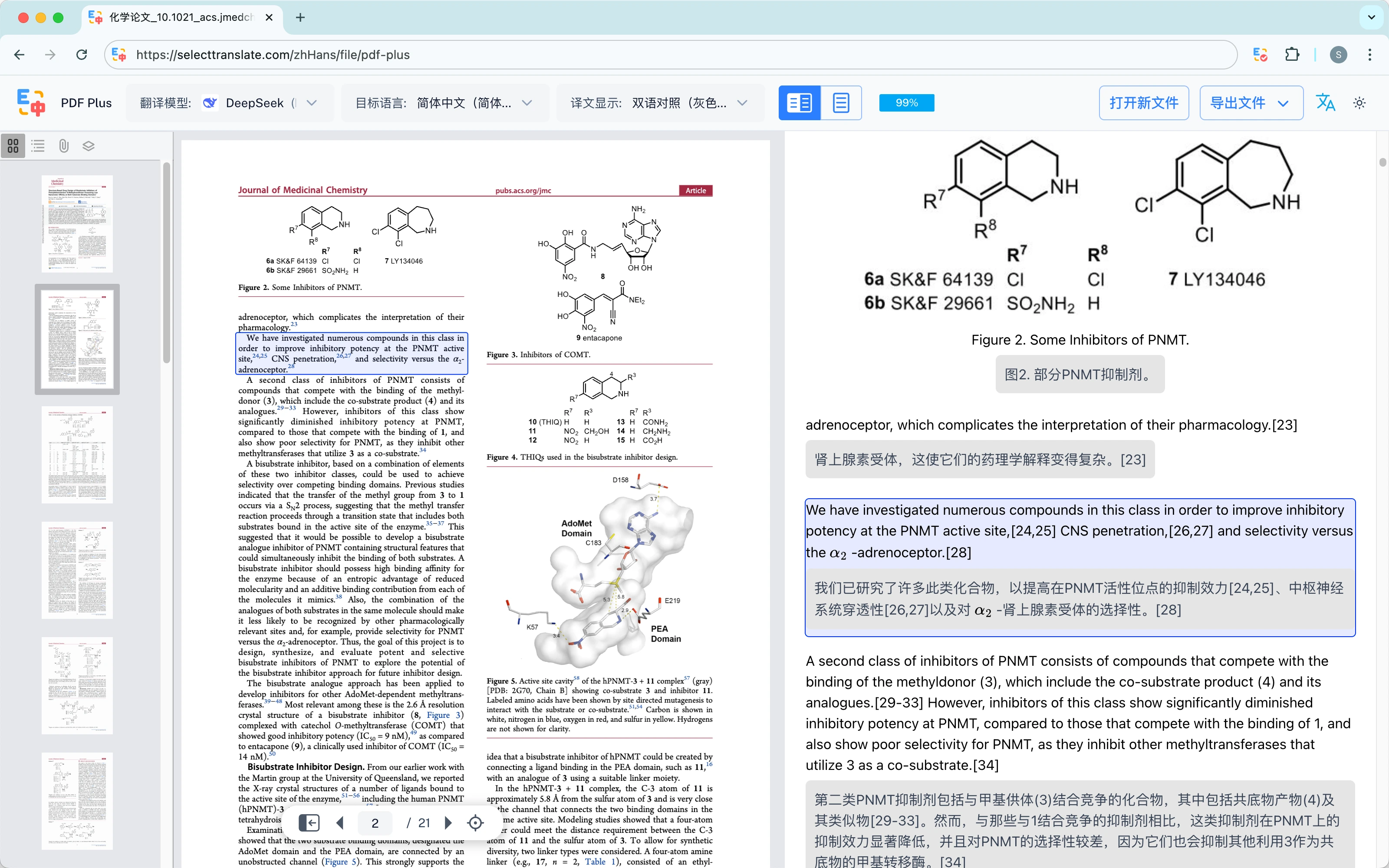
Task: Open the page 3 thumbnail in sidebar
Action: pyautogui.click(x=77, y=455)
